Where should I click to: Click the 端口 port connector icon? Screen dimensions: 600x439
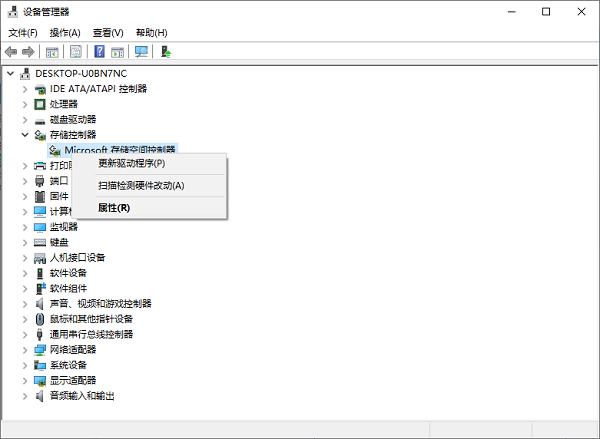coord(40,181)
